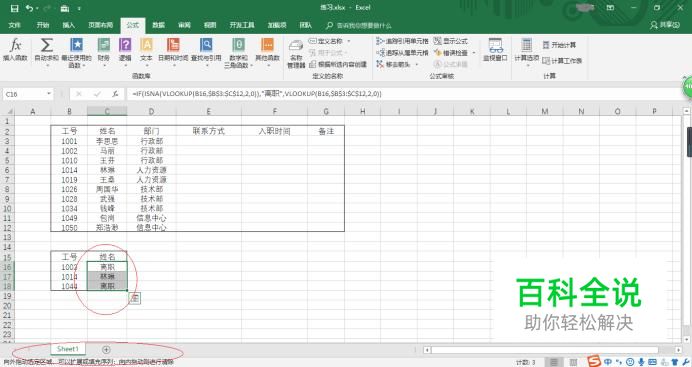
Task: Select column D header
Action: click(151, 112)
